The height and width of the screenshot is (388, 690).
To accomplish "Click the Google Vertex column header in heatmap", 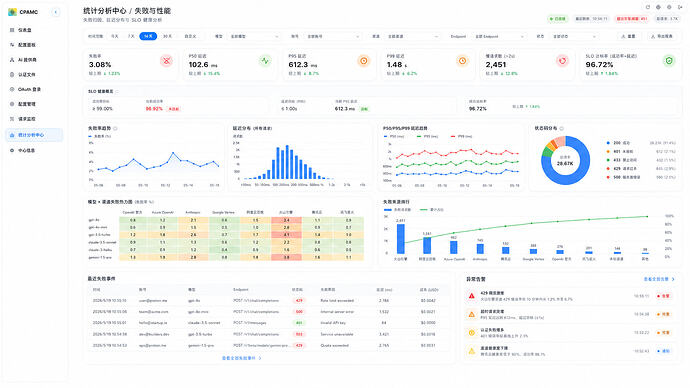I will point(224,212).
